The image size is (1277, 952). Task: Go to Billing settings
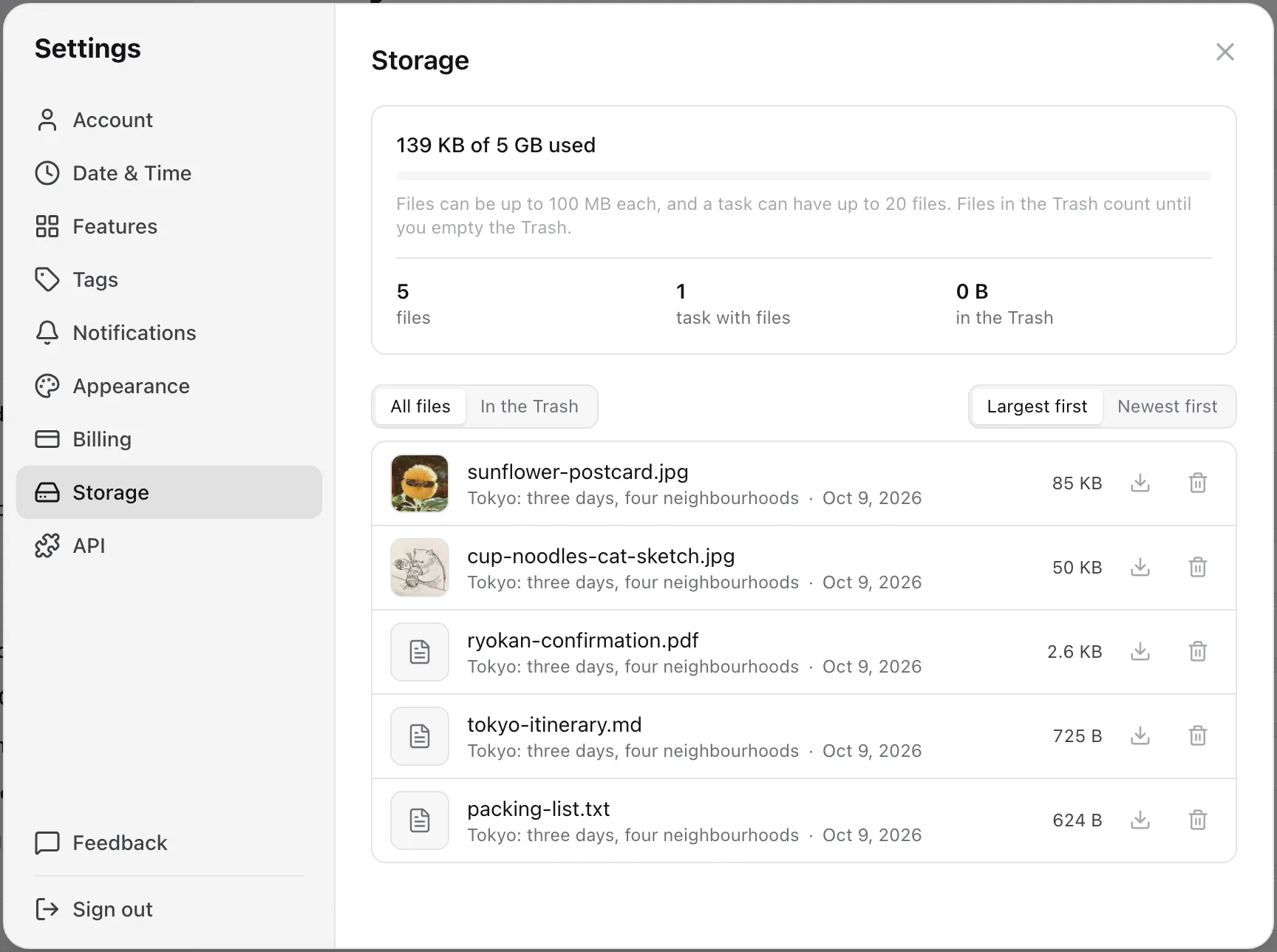[169, 439]
